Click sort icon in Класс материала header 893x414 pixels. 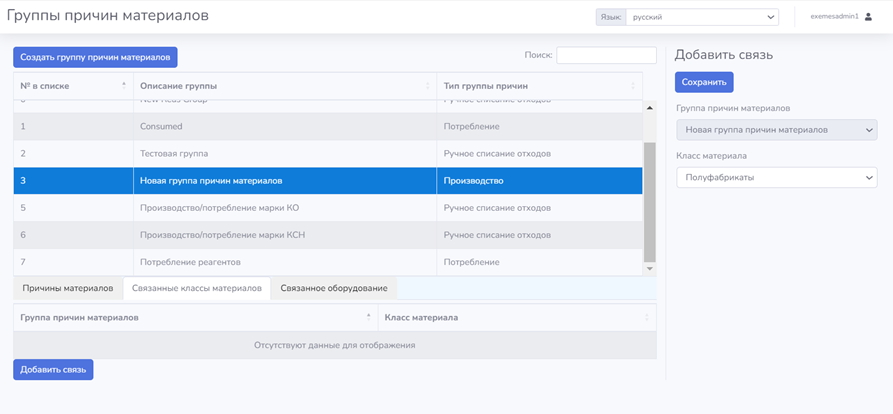[x=647, y=317]
